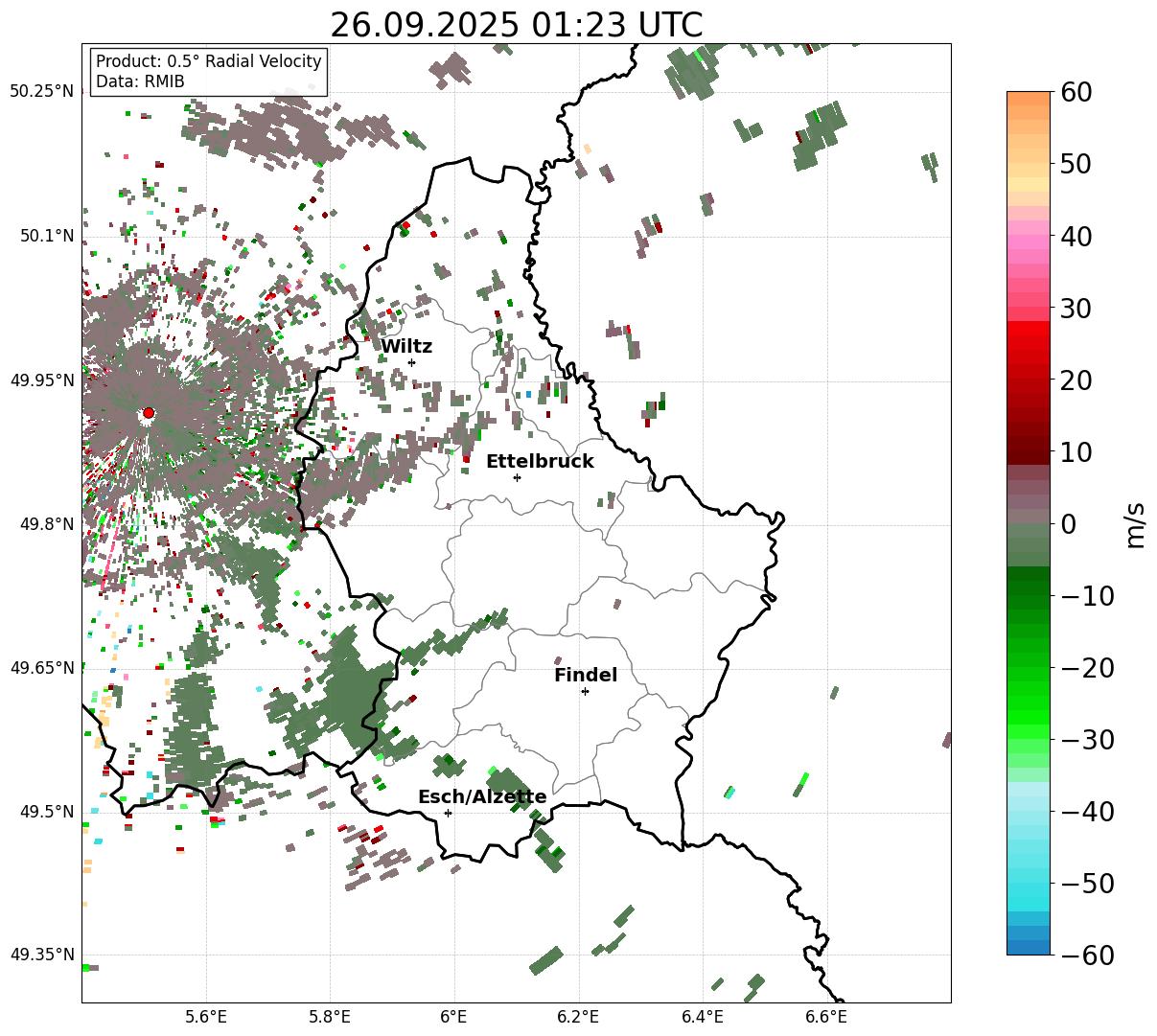The image size is (1157, 1036).
Task: Click the red radar location marker
Action: click(x=148, y=413)
